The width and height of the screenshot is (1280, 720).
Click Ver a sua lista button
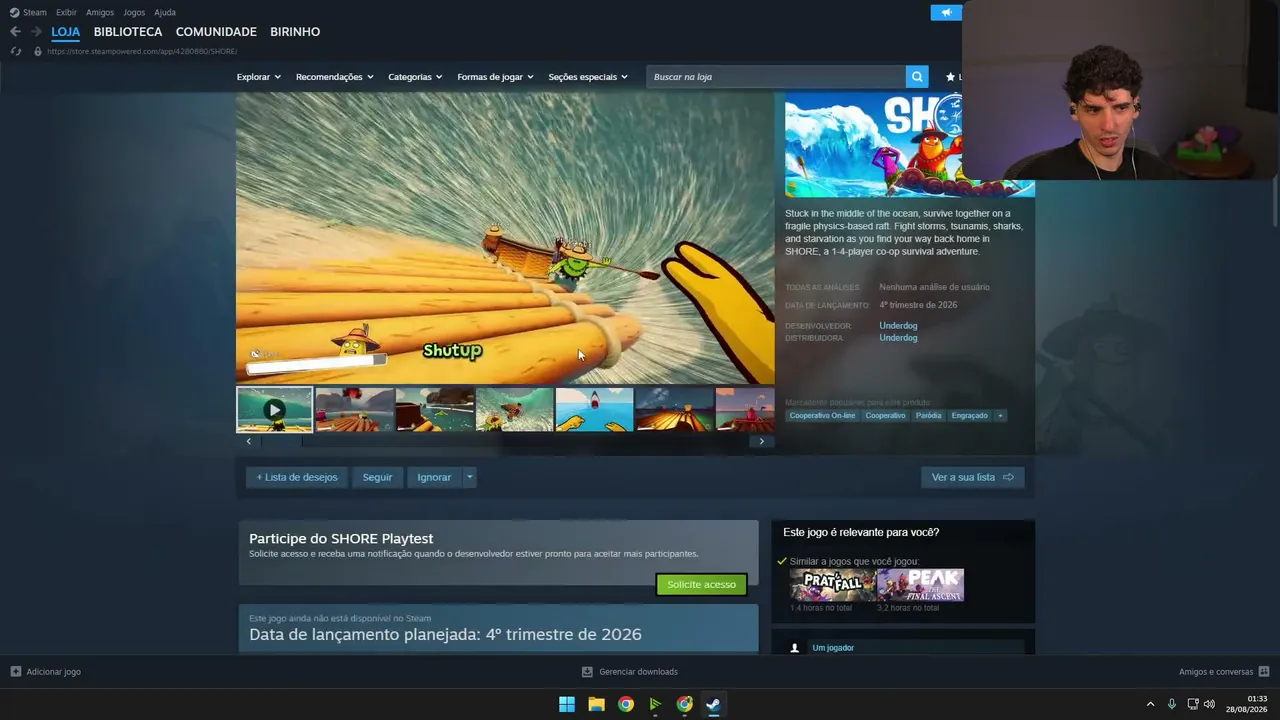tap(973, 477)
